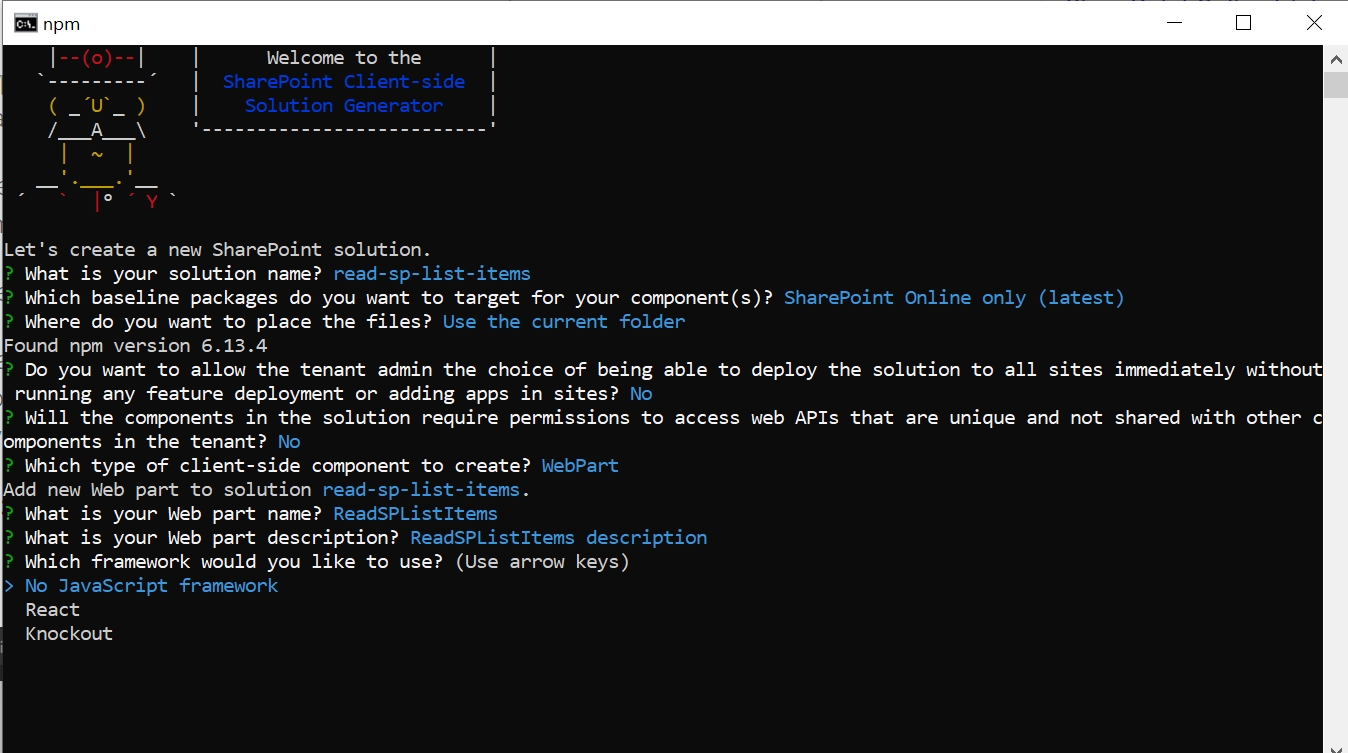Click the WebPart component type answer
This screenshot has width=1348, height=753.
pyautogui.click(x=579, y=465)
